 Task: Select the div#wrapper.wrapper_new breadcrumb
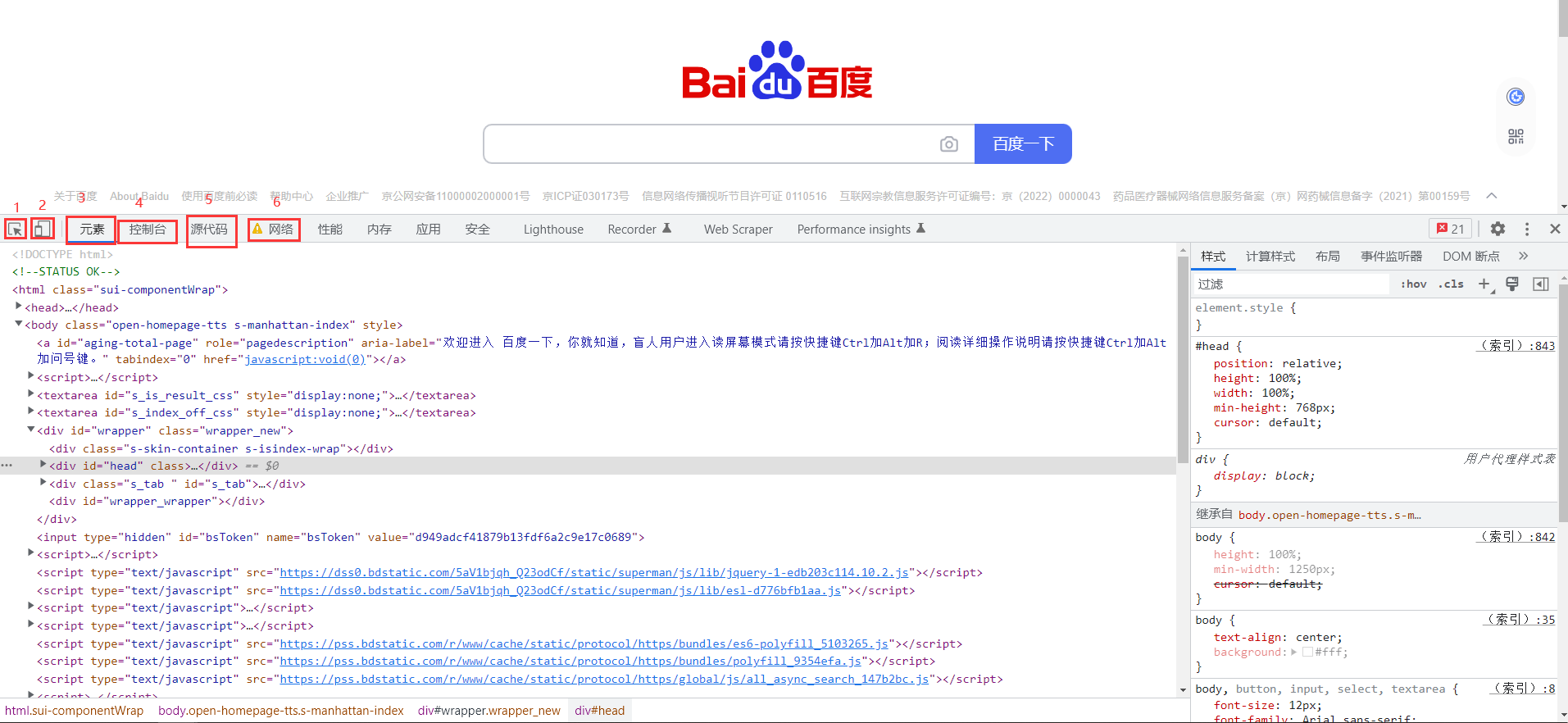(x=489, y=711)
